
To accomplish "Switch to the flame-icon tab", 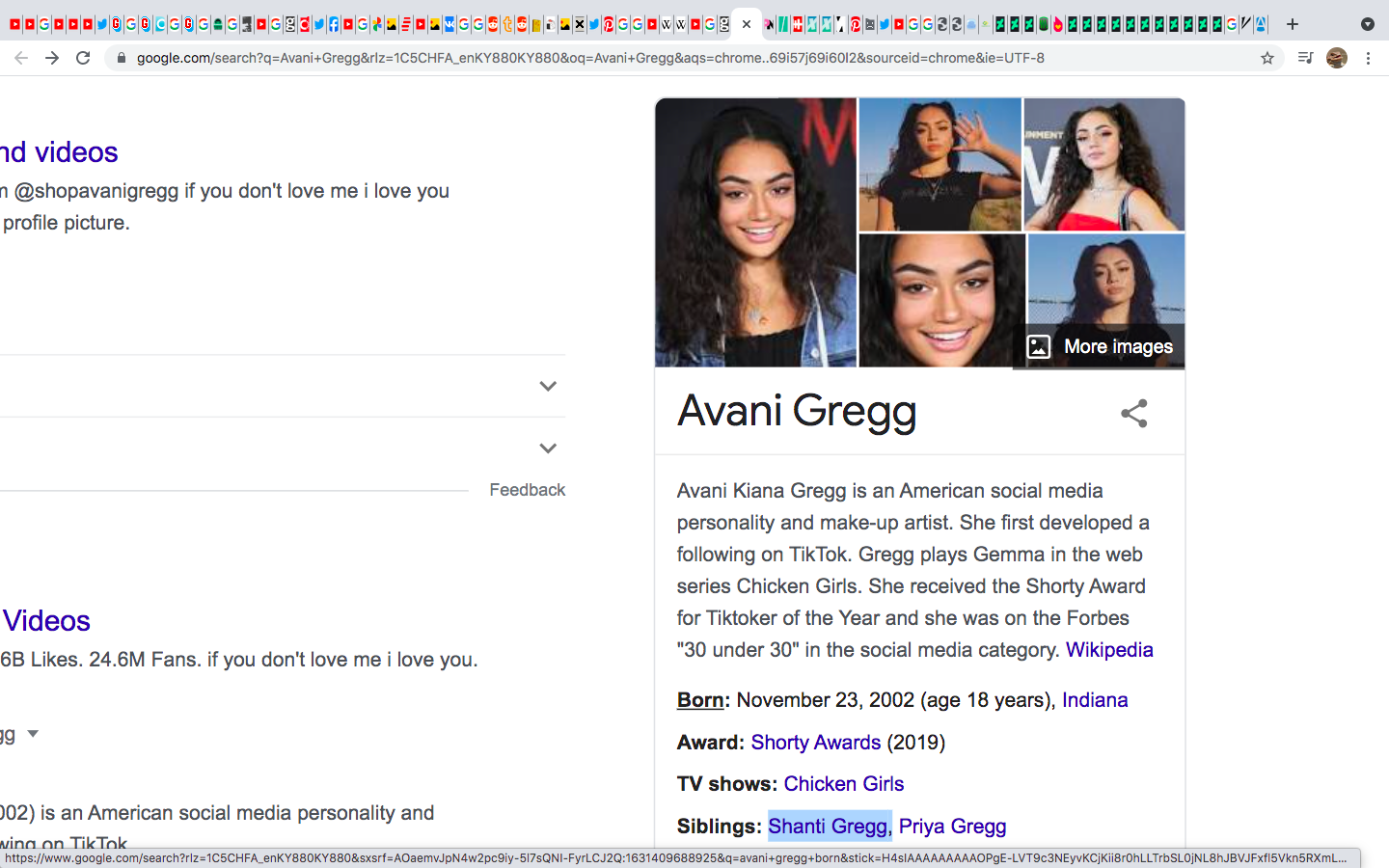I will (x=1058, y=25).
